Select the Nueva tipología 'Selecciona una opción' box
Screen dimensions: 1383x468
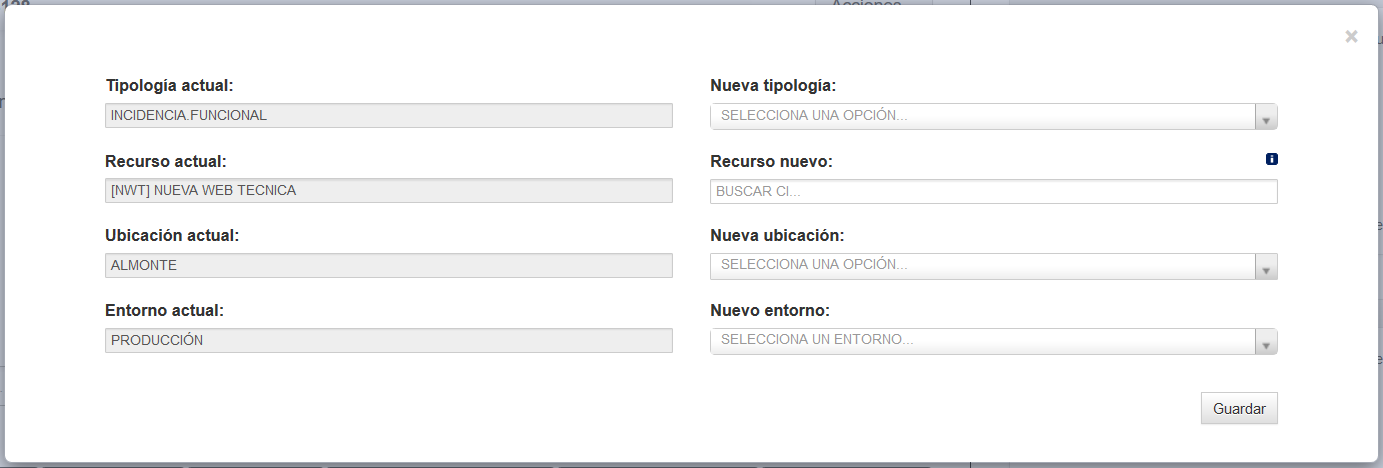pyautogui.click(x=994, y=117)
